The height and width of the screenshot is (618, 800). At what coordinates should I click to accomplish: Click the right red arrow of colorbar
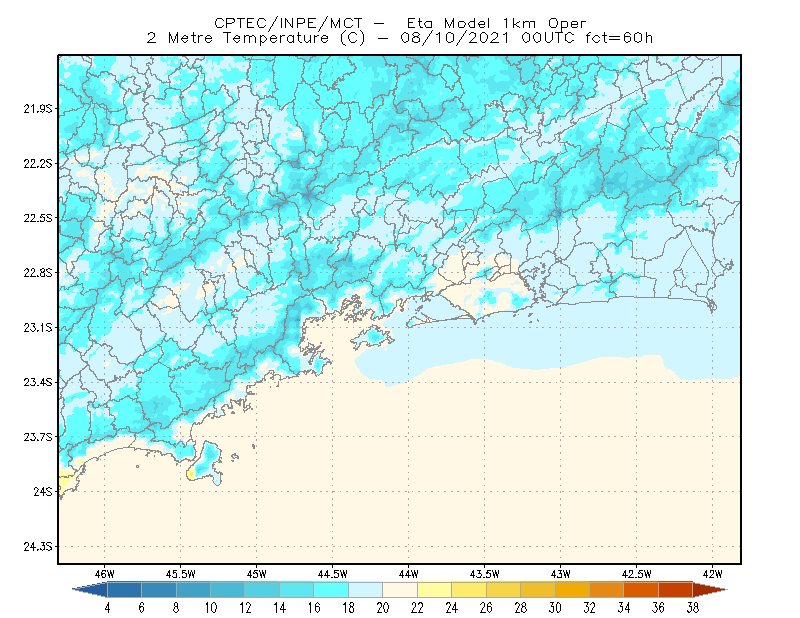point(710,589)
